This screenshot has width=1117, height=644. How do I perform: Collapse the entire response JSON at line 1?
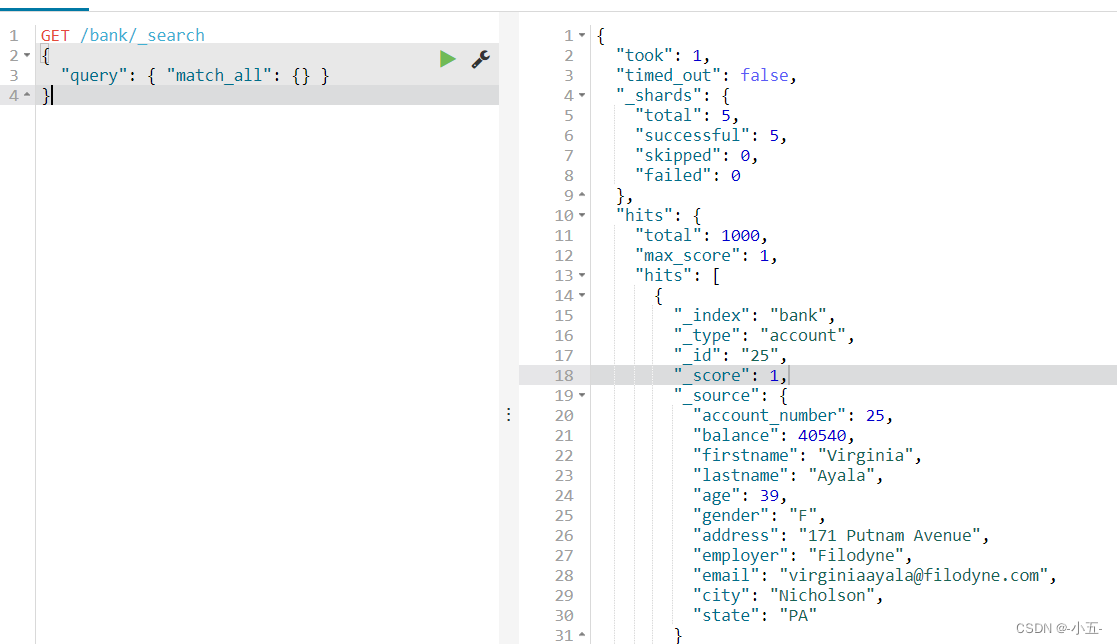click(x=583, y=35)
